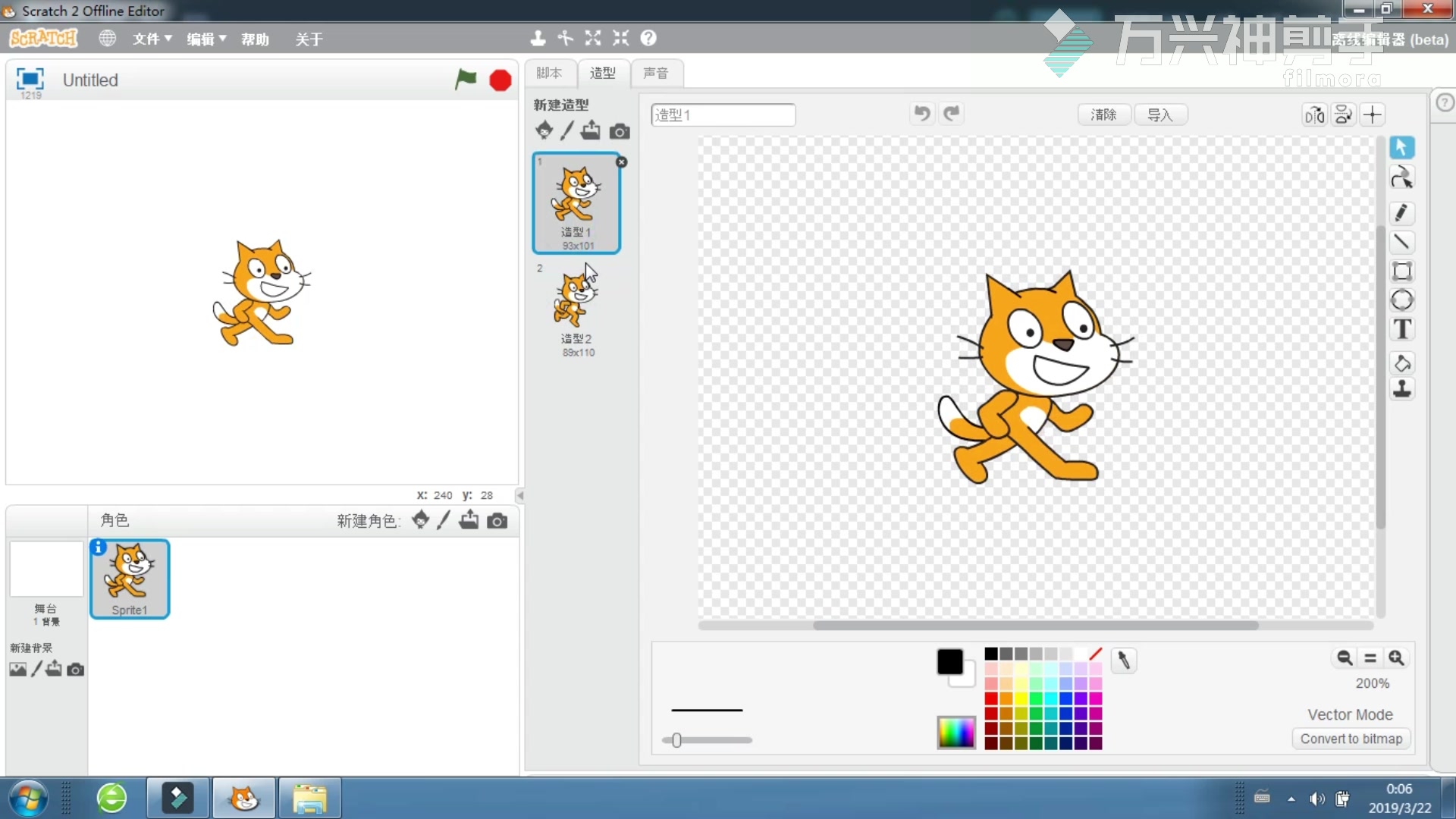Upload costume from file
Image resolution: width=1456 pixels, height=819 pixels.
tap(591, 130)
